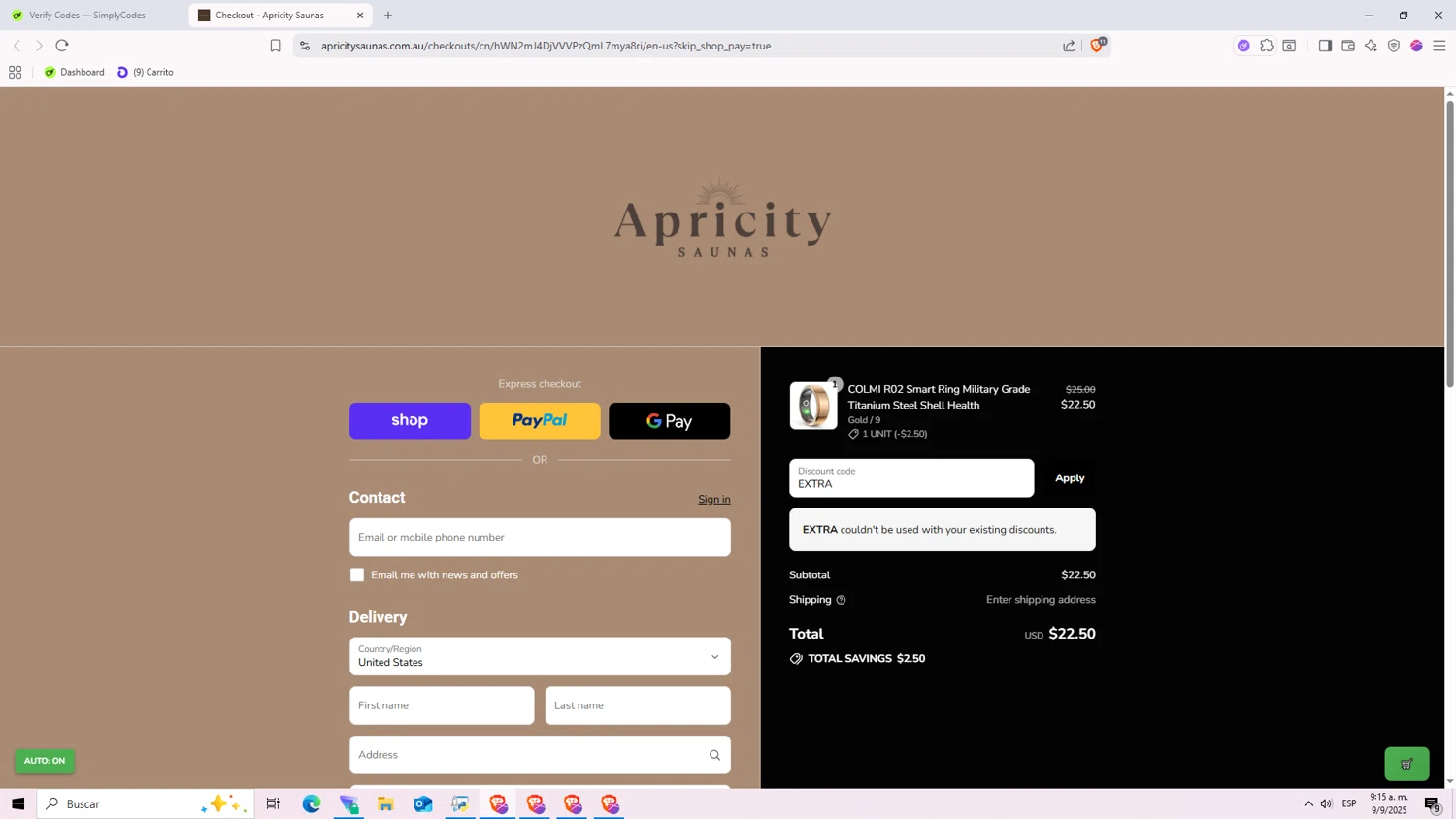The width and height of the screenshot is (1456, 819).
Task: Pay with Shop Pay button
Action: [x=410, y=421]
